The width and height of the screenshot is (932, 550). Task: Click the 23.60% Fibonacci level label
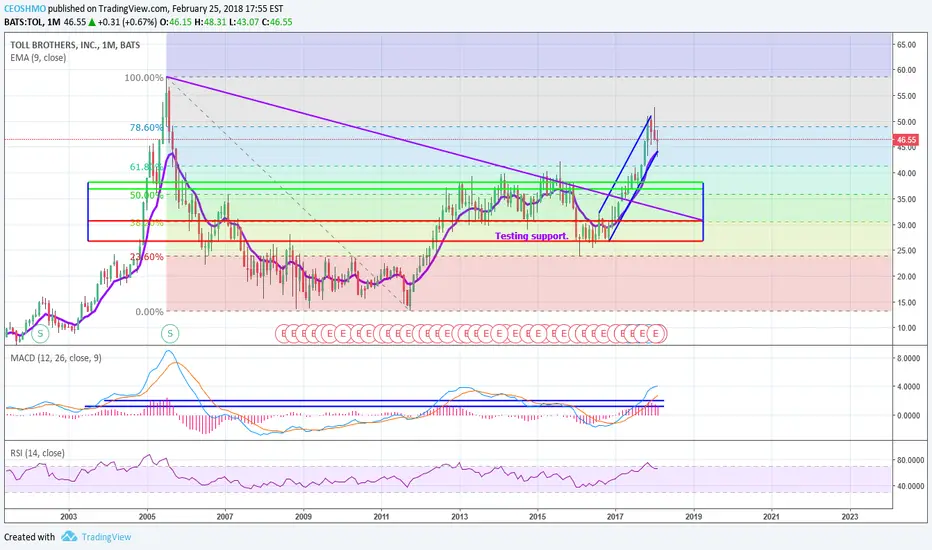point(146,257)
